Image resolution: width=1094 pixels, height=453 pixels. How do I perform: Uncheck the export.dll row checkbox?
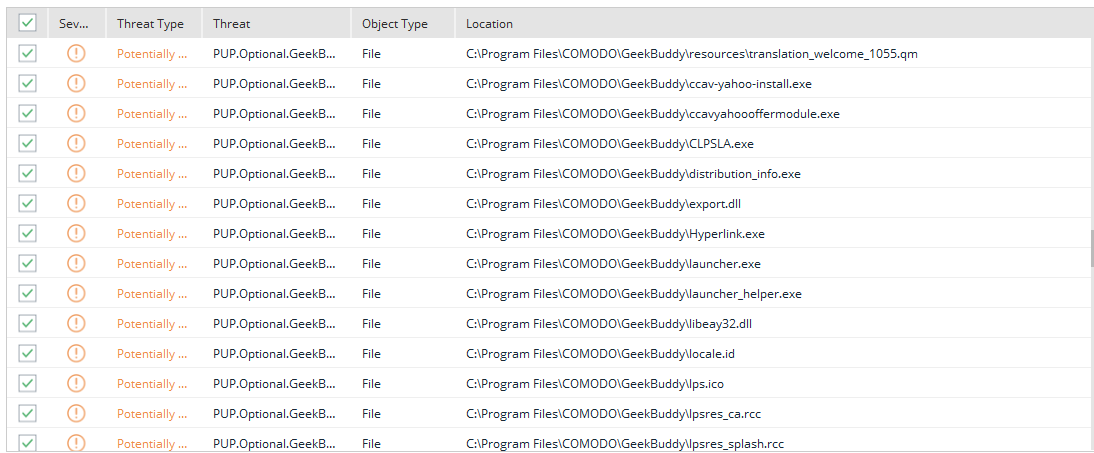(27, 203)
